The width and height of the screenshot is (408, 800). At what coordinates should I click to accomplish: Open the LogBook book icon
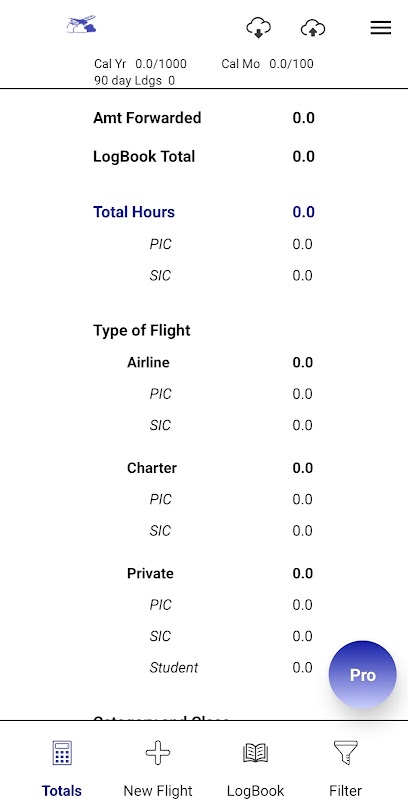click(x=256, y=753)
